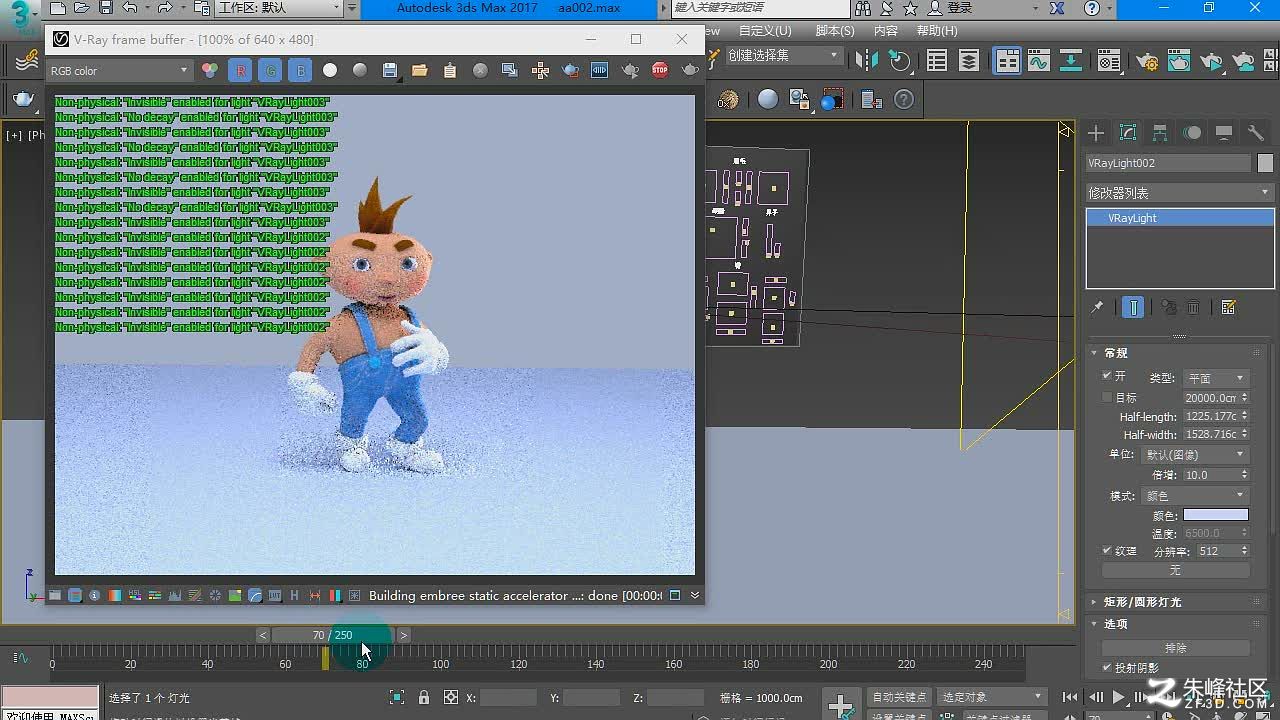Open Render Setup teapot with gear

[1148, 61]
